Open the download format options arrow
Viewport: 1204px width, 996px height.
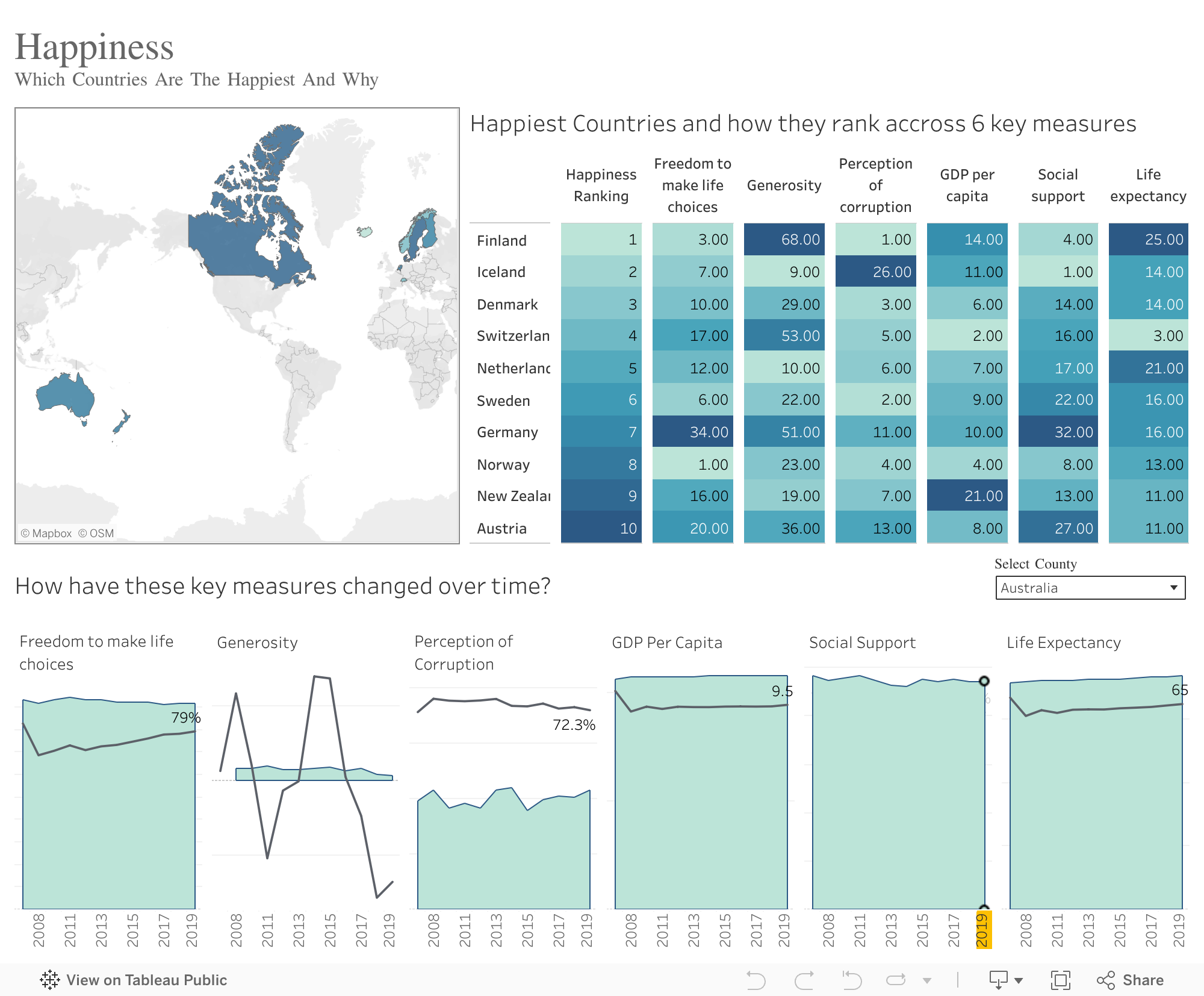(1017, 980)
